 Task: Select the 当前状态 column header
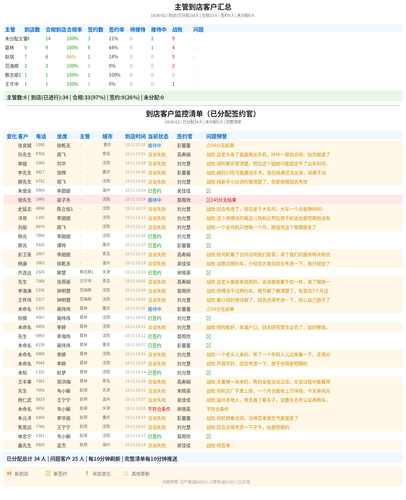[x=158, y=136]
